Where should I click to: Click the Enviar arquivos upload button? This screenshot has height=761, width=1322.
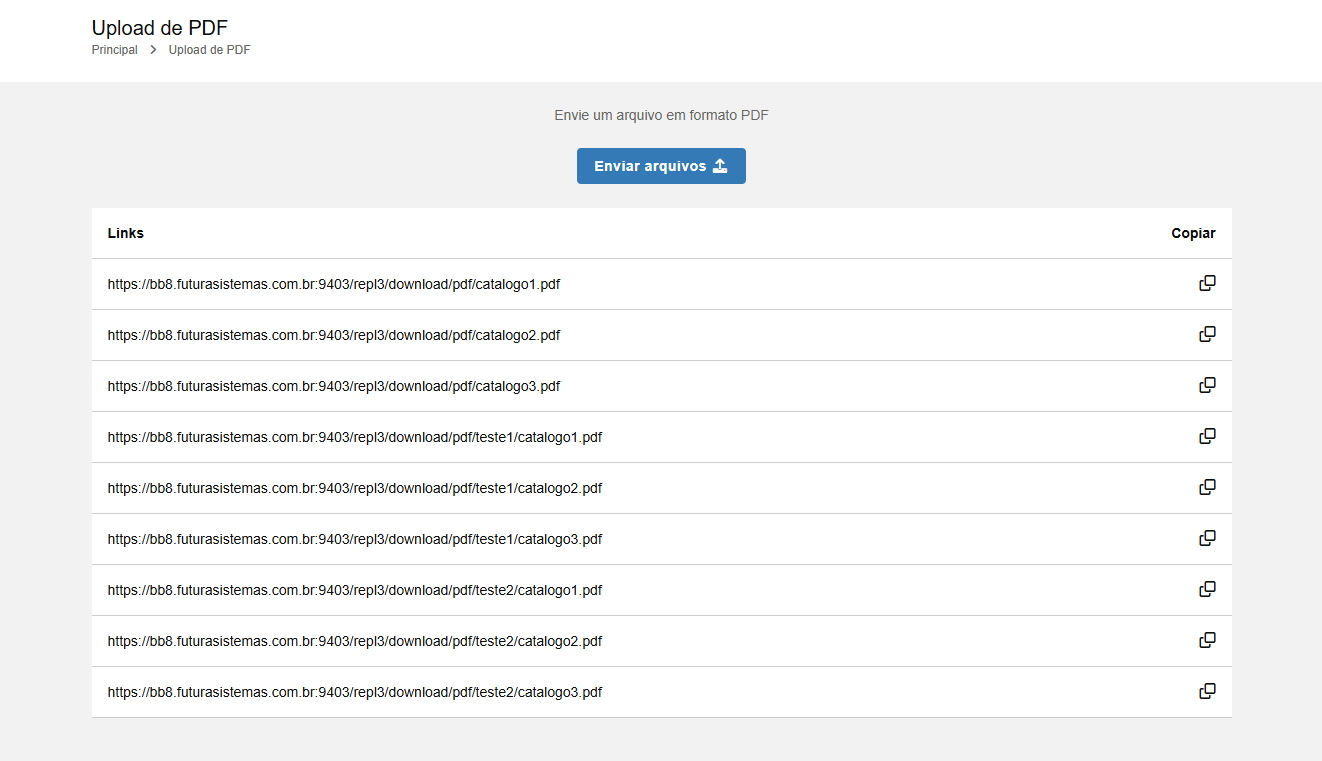click(661, 166)
